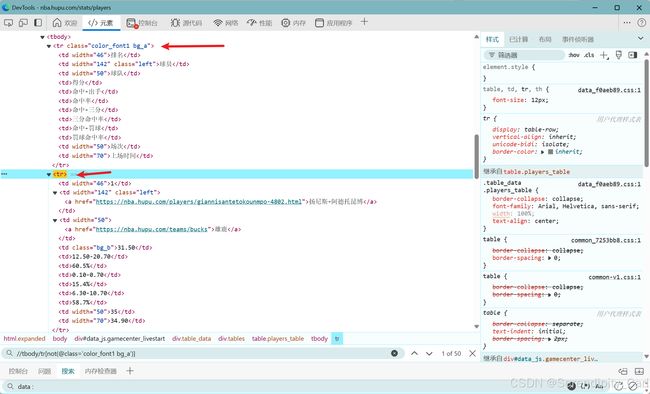Select tbody breadcrumb
The image size is (650, 394).
coord(319,339)
